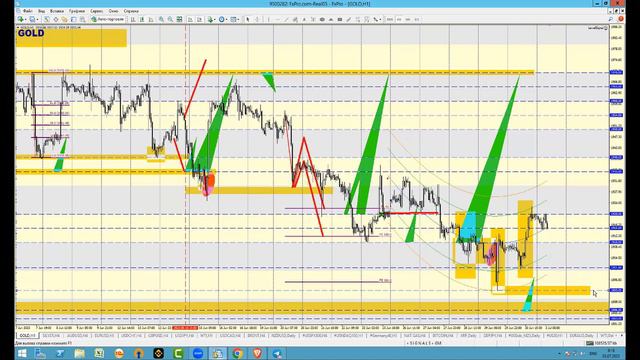Image resolution: width=640 pixels, height=360 pixels.
Task: Expand the Profiles dropdown arrow
Action: point(38,19)
